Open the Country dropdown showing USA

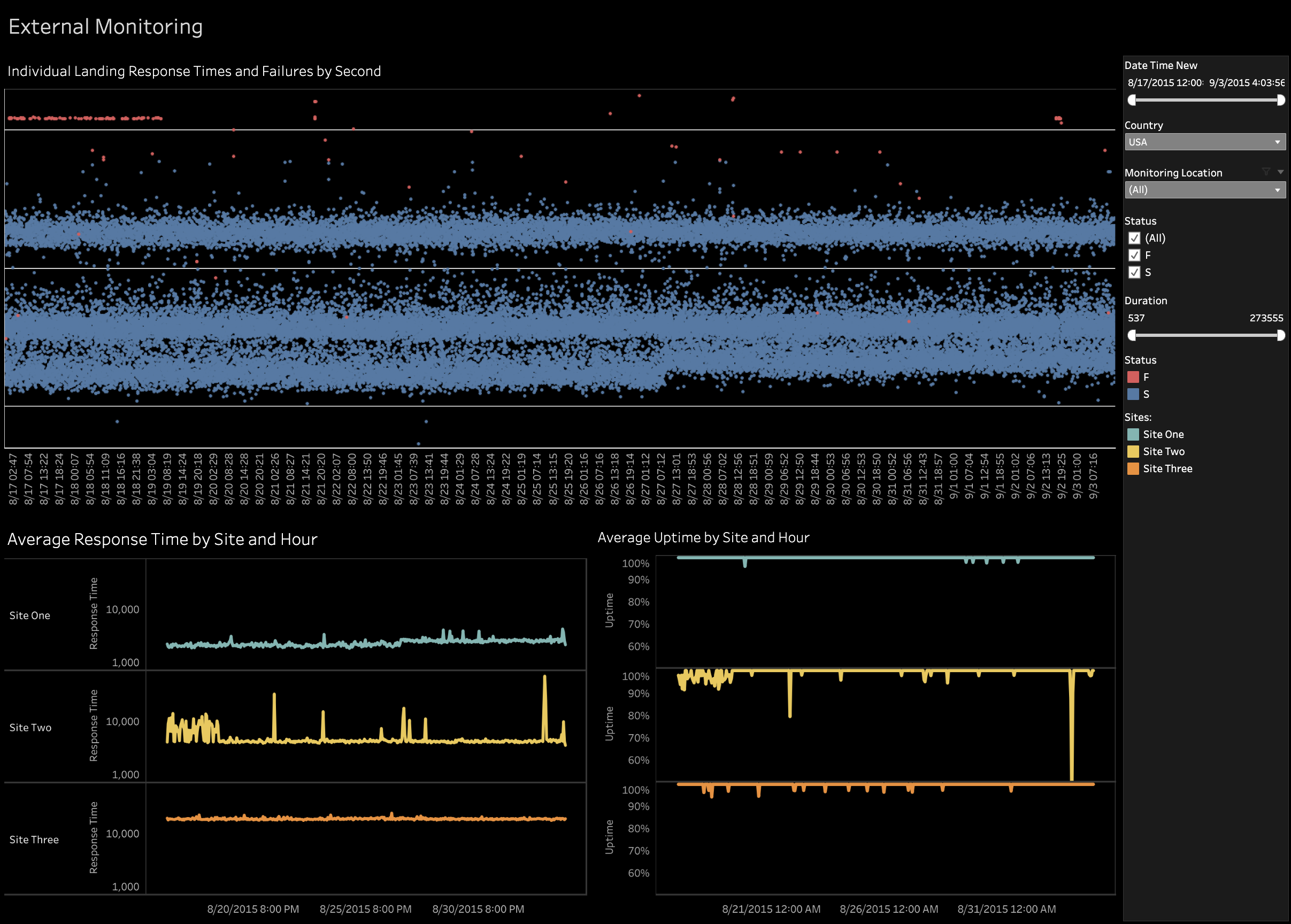[1205, 142]
